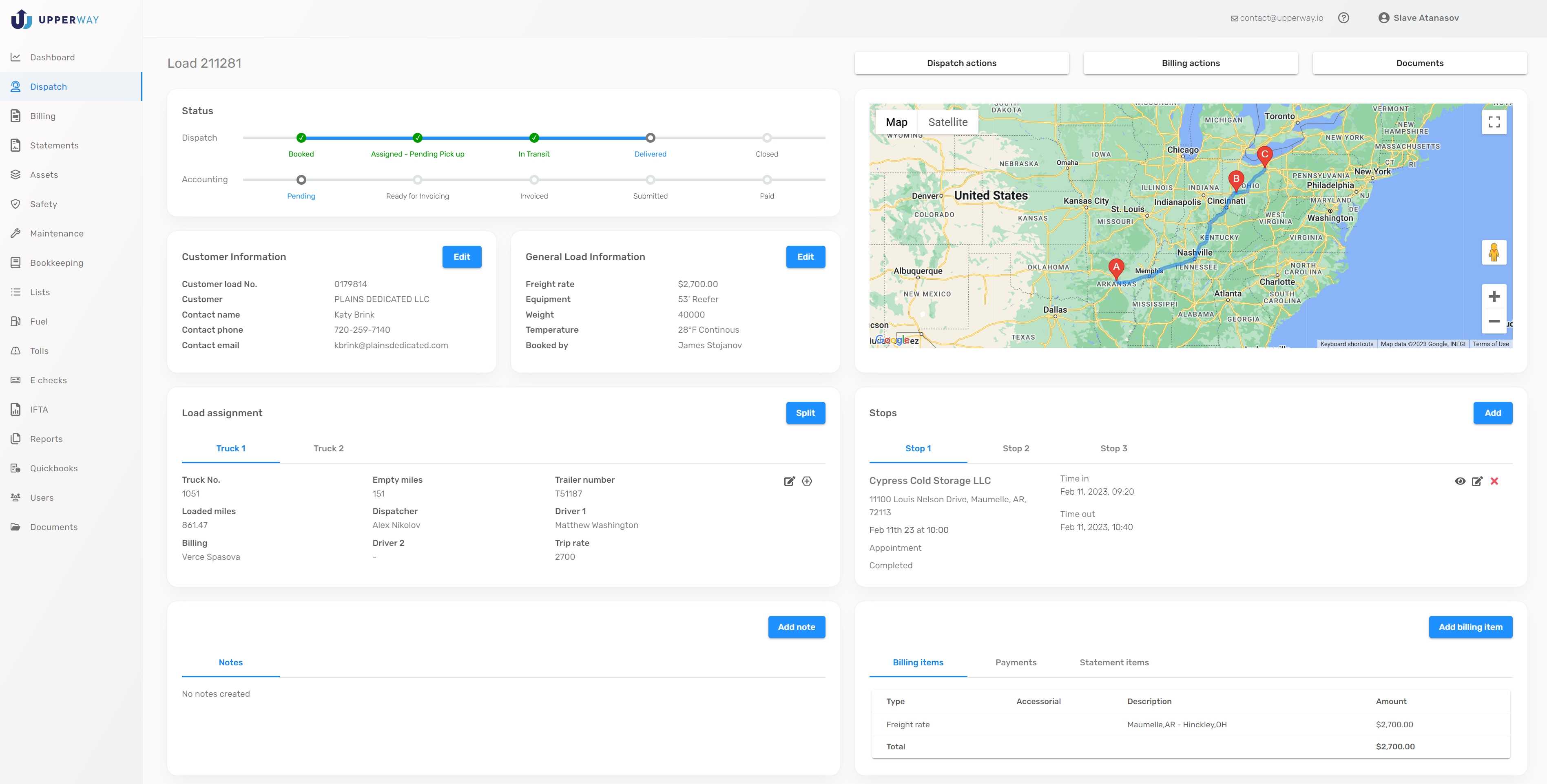1547x784 pixels.
Task: Click Ready for Invoicing accounting marker
Action: [x=417, y=179]
